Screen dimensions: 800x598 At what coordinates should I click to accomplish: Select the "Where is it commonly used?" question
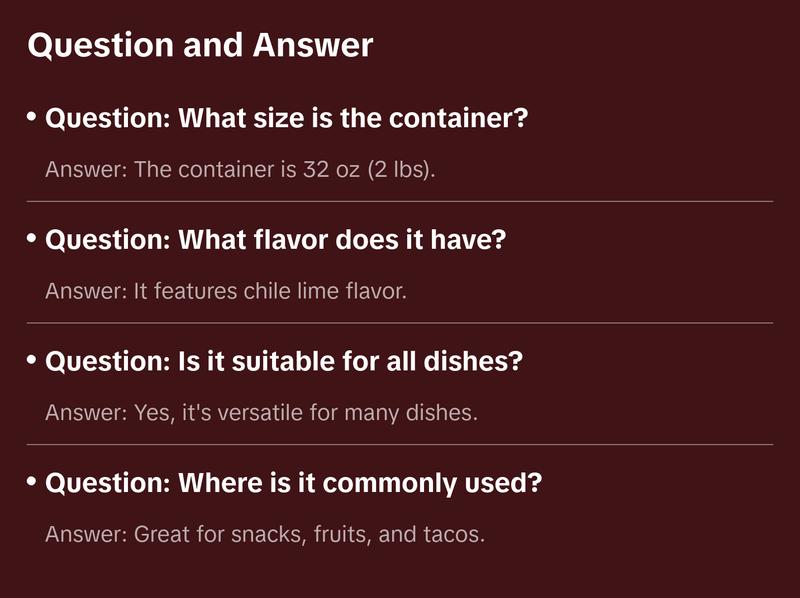(294, 484)
